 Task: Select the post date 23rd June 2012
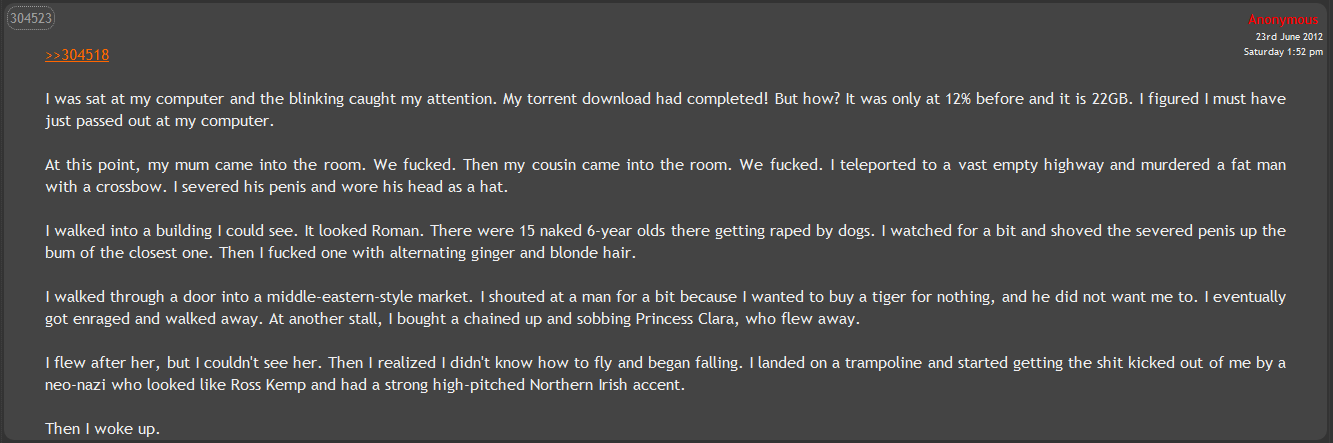[1289, 36]
